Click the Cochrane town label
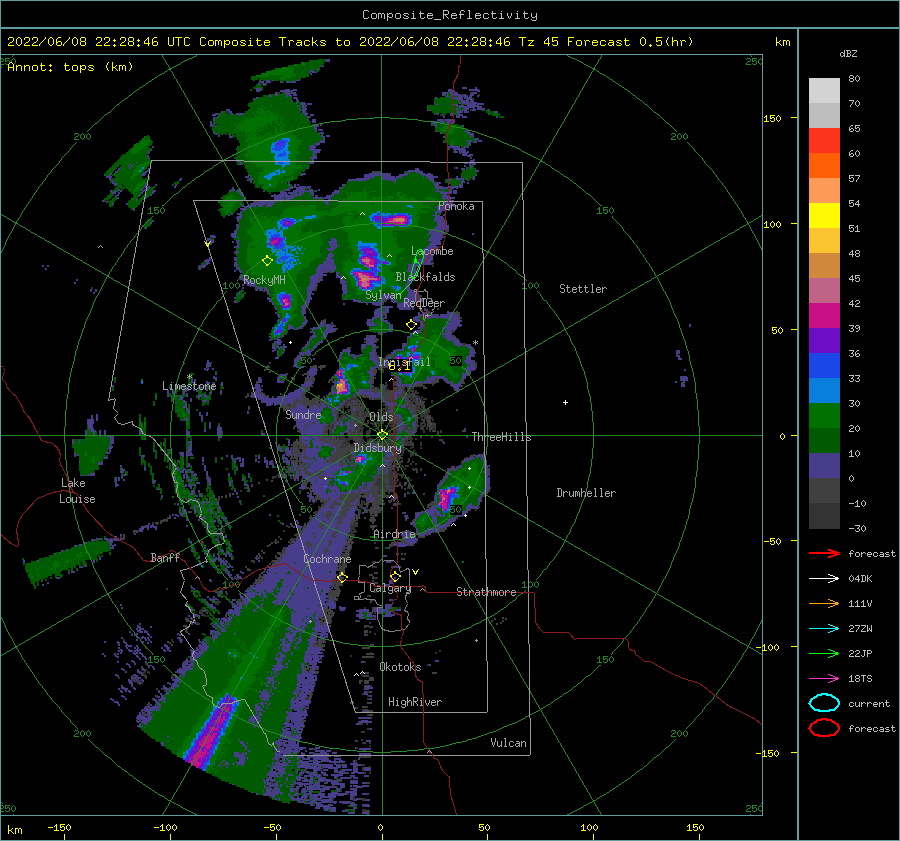900x841 pixels. 327,559
